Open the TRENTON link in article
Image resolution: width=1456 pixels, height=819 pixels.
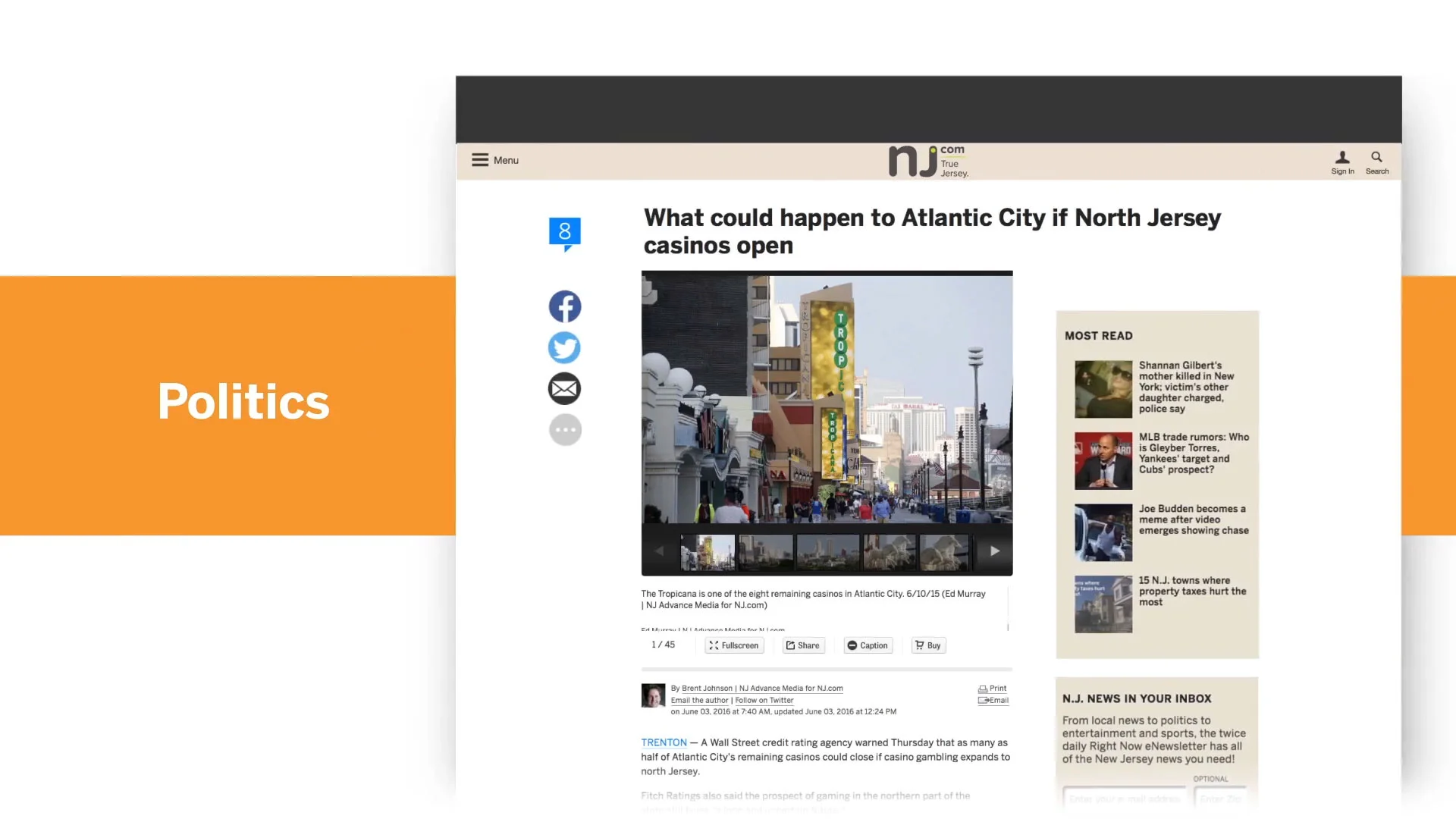tap(664, 742)
